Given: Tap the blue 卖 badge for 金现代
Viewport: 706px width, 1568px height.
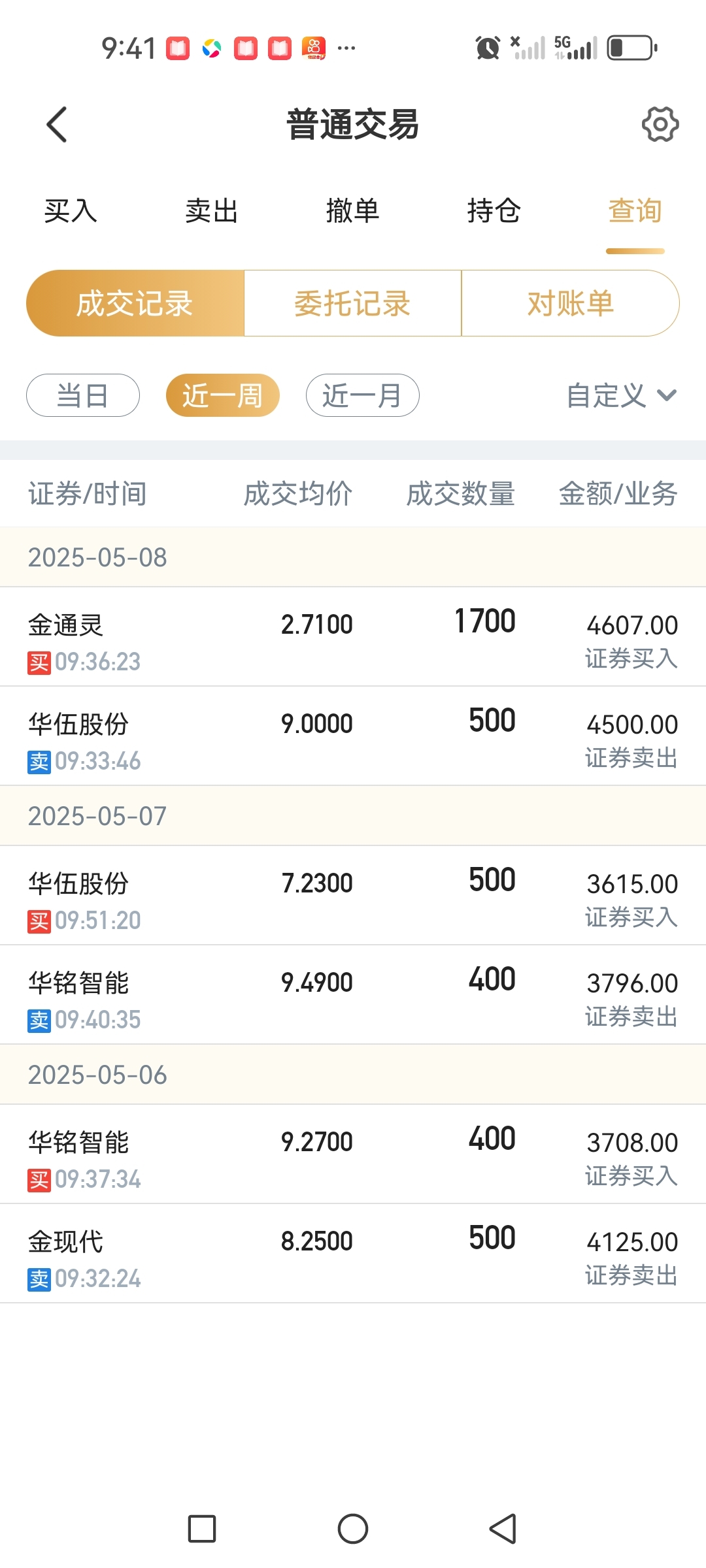Looking at the screenshot, I should pyautogui.click(x=39, y=1279).
